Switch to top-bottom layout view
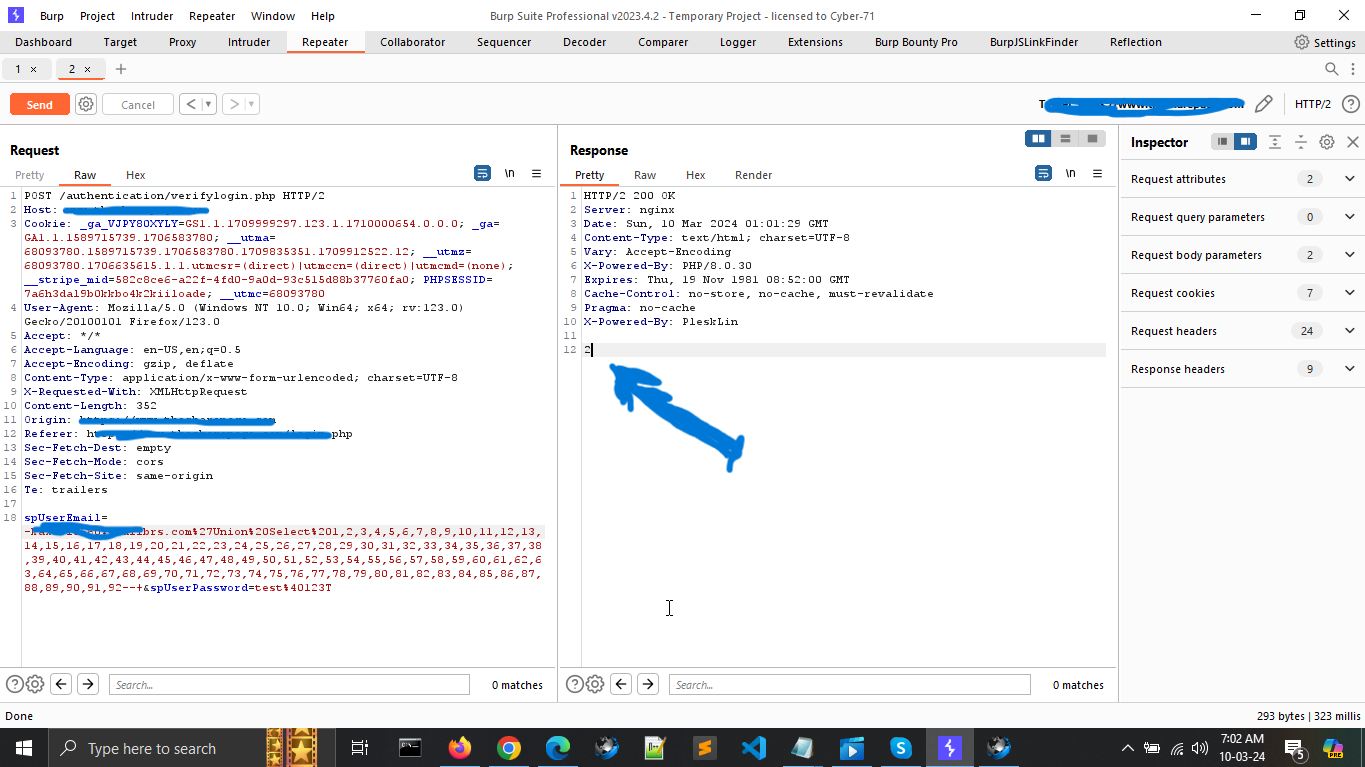 (1065, 139)
